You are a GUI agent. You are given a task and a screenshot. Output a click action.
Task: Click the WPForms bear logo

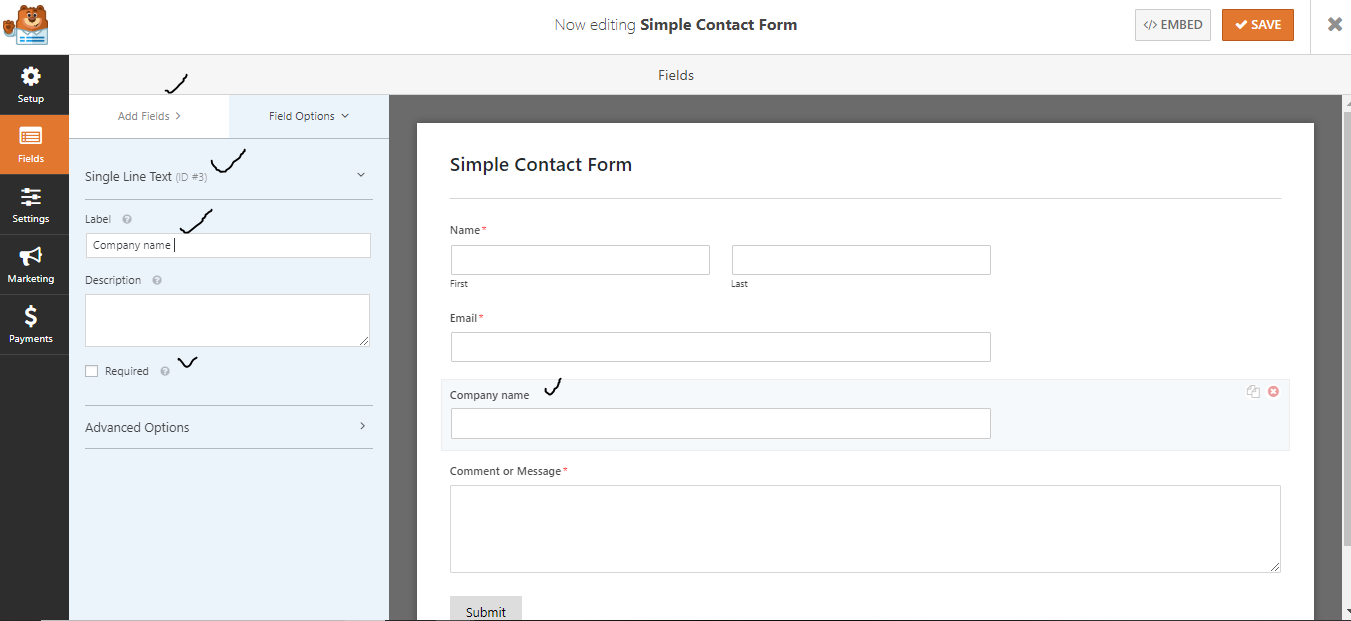pos(25,26)
